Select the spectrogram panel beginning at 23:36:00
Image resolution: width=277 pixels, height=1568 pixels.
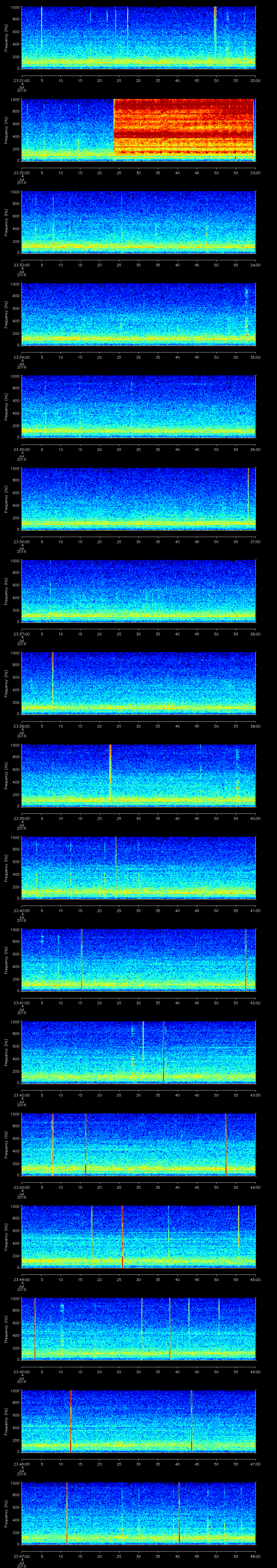[x=138, y=499]
